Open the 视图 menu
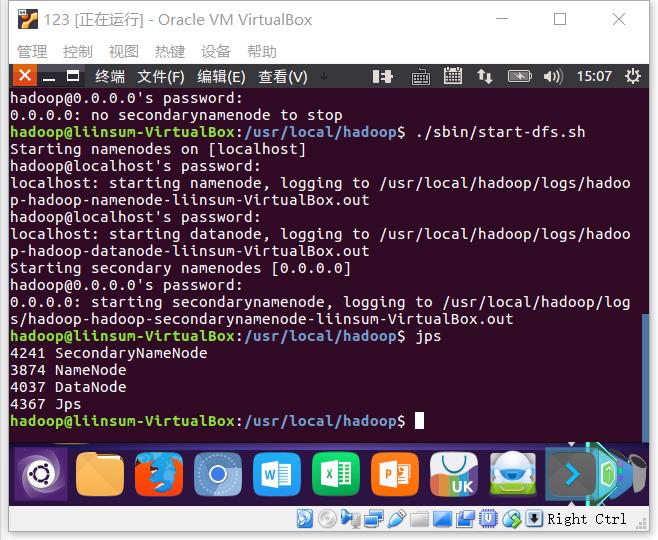658x540 pixels. [124, 52]
